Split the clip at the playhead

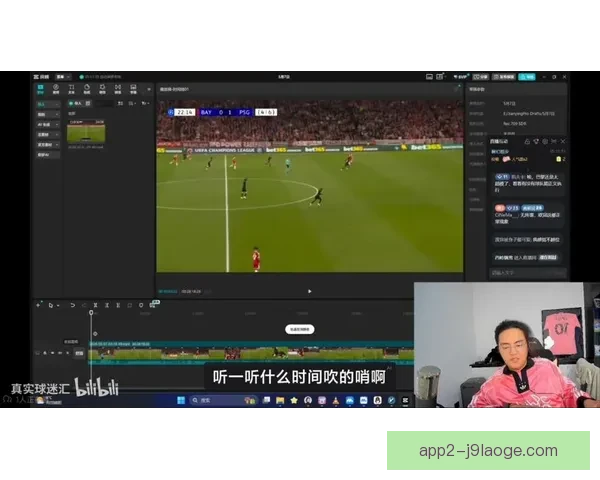[x=95, y=305]
